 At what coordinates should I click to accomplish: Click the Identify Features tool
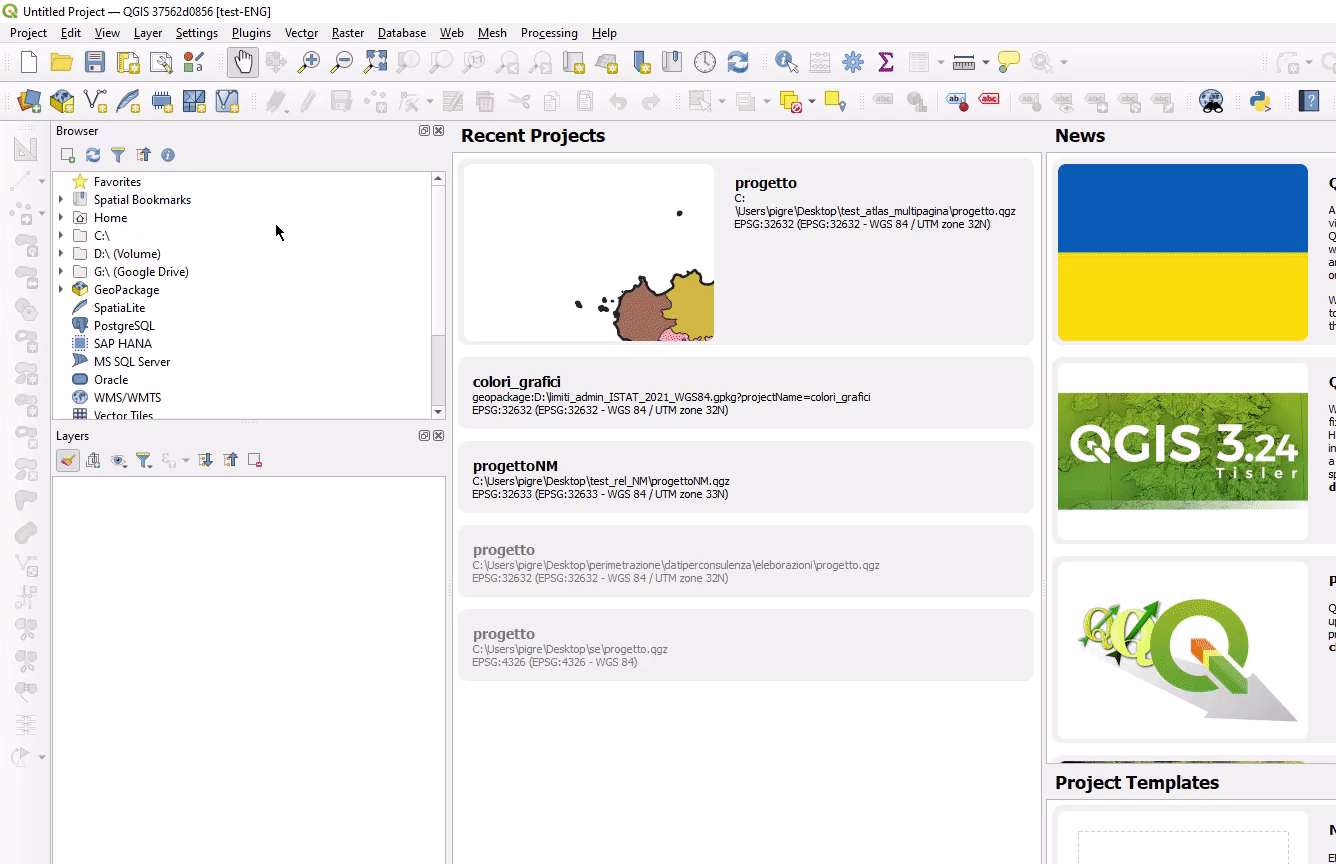pyautogui.click(x=786, y=62)
